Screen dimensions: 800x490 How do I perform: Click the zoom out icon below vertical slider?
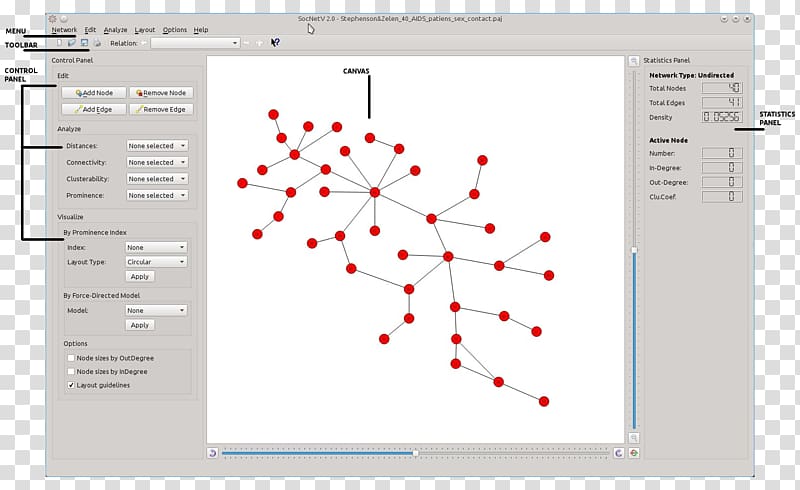click(634, 438)
